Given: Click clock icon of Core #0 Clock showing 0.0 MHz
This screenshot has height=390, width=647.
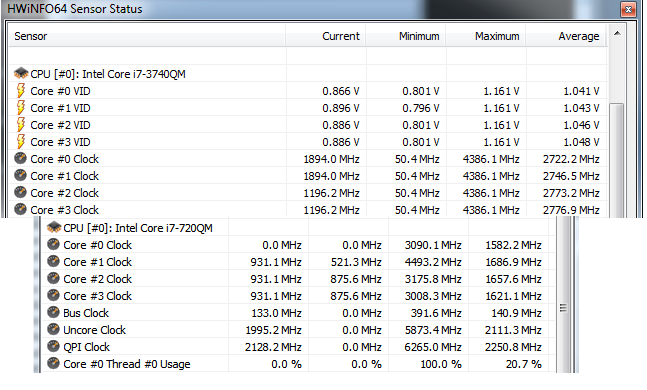Looking at the screenshot, I should point(53,244).
